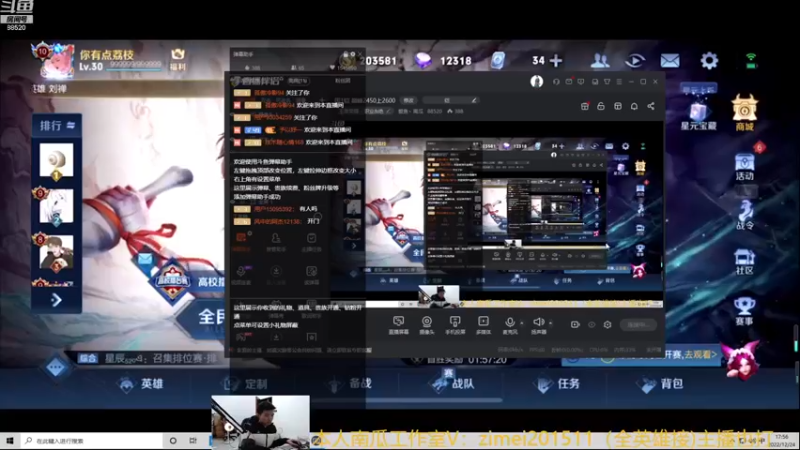
Task: Open streaming tool settings hexagon gear
Action: click(x=607, y=324)
